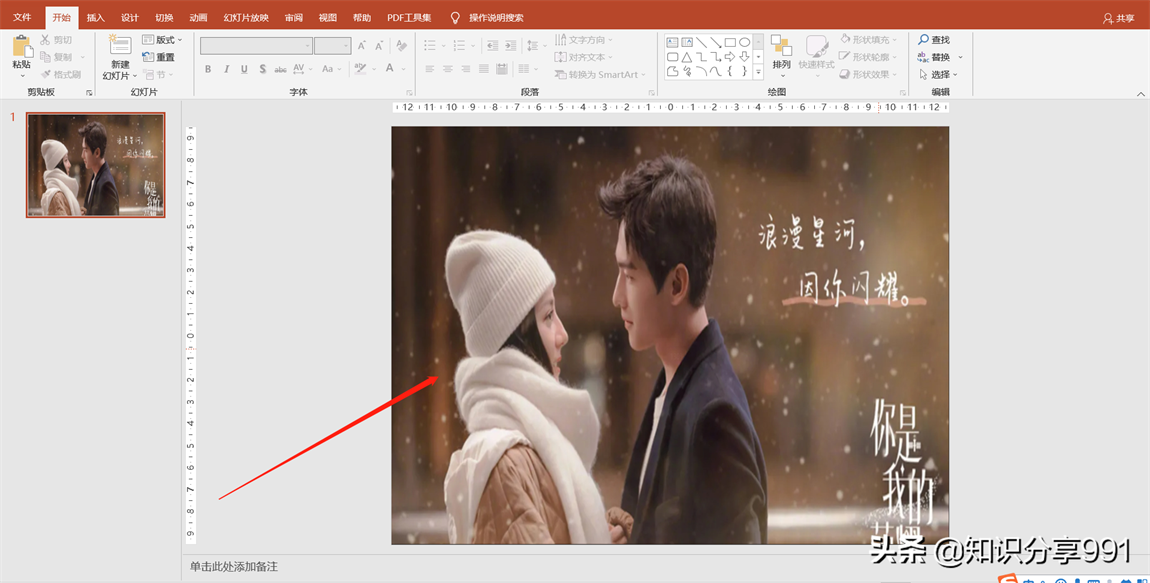Switch to the Insert (插入) tab
Viewport: 1150px width, 583px height.
tap(95, 18)
